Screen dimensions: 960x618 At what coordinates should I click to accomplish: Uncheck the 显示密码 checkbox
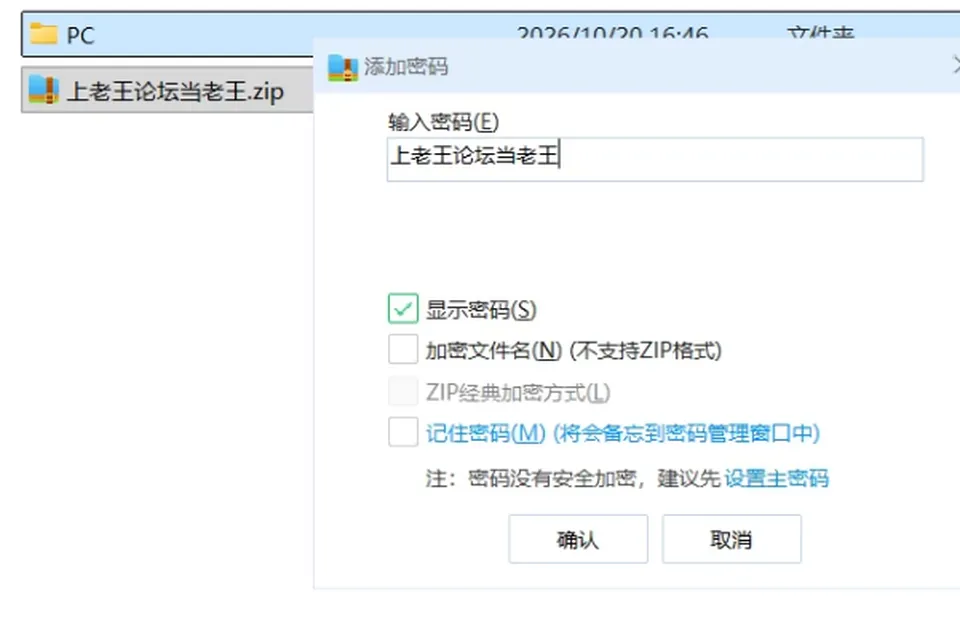(x=403, y=309)
